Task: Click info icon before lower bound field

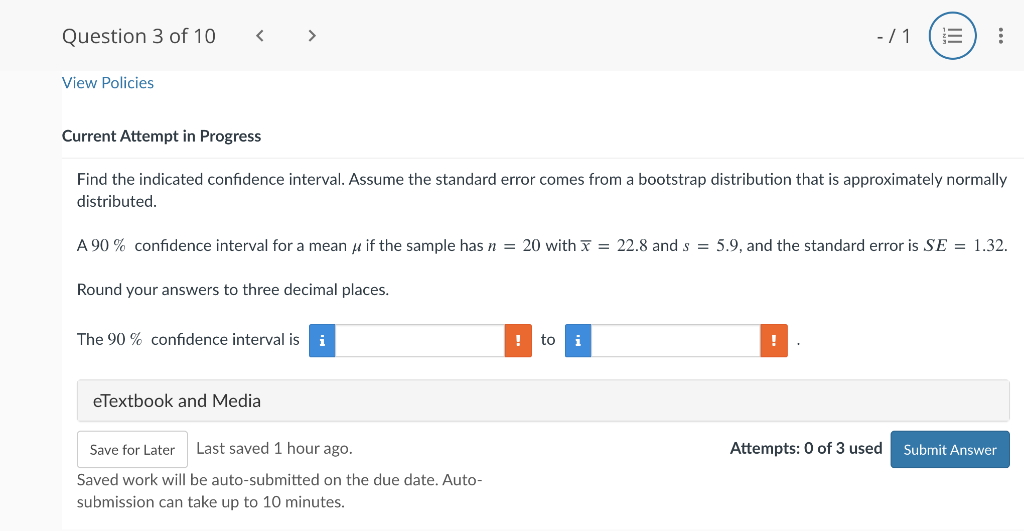Action: [321, 340]
